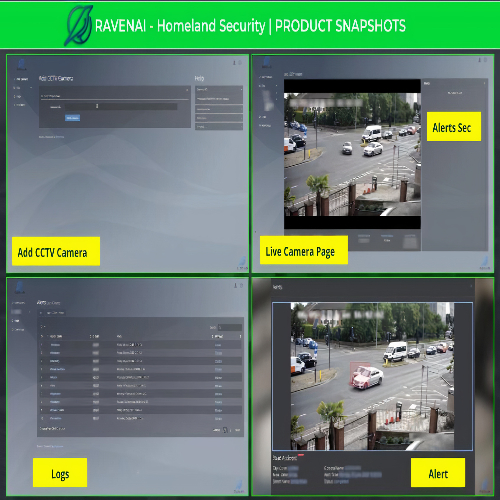Click the app logo in the Logs screen

pyautogui.click(x=20, y=288)
